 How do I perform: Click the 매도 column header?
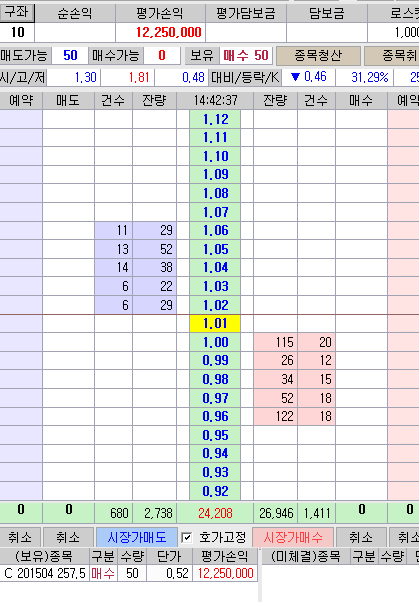(68, 101)
